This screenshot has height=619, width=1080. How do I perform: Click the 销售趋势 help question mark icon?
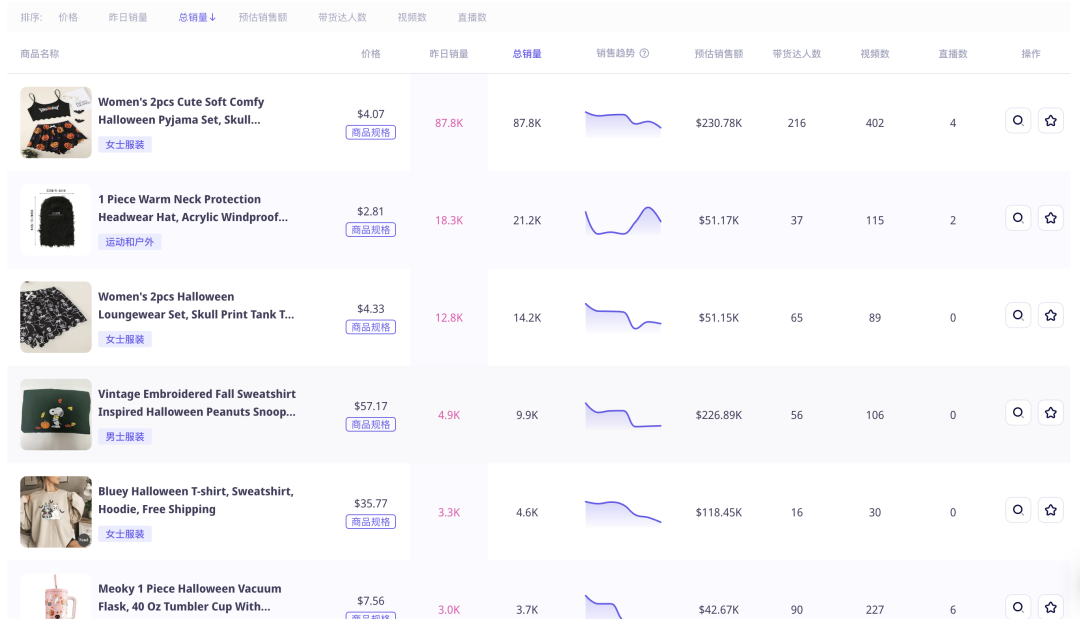[x=644, y=53]
